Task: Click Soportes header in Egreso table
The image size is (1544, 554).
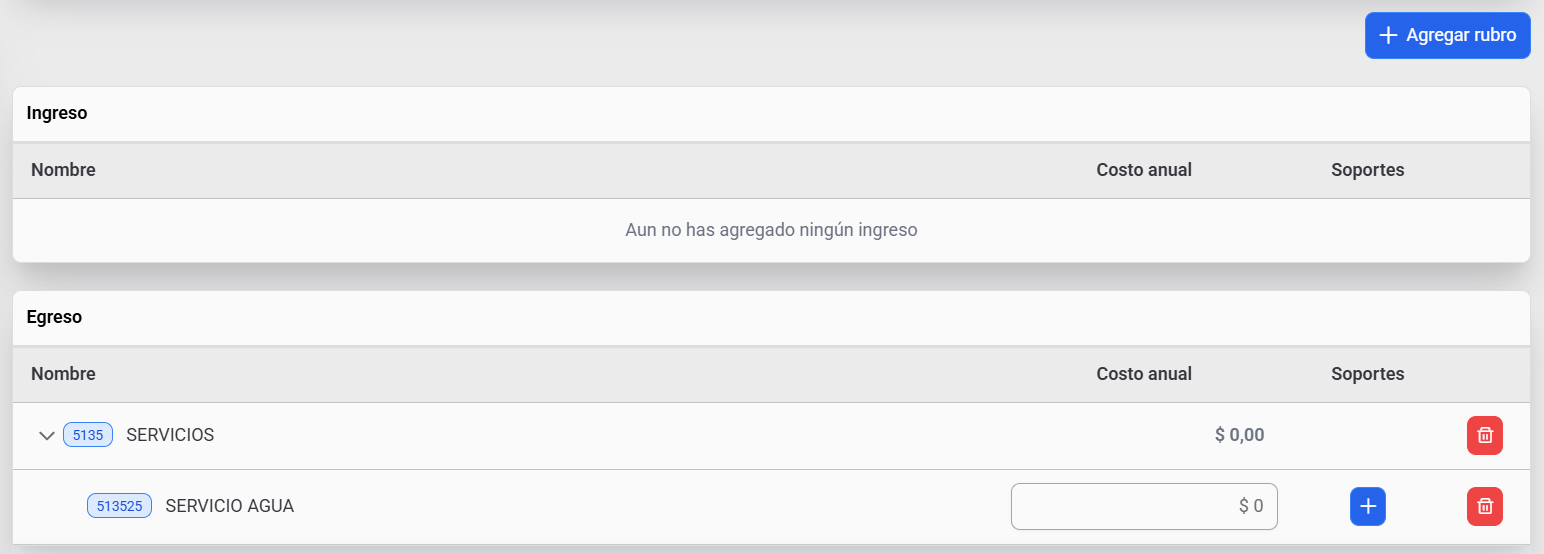Action: click(1367, 374)
